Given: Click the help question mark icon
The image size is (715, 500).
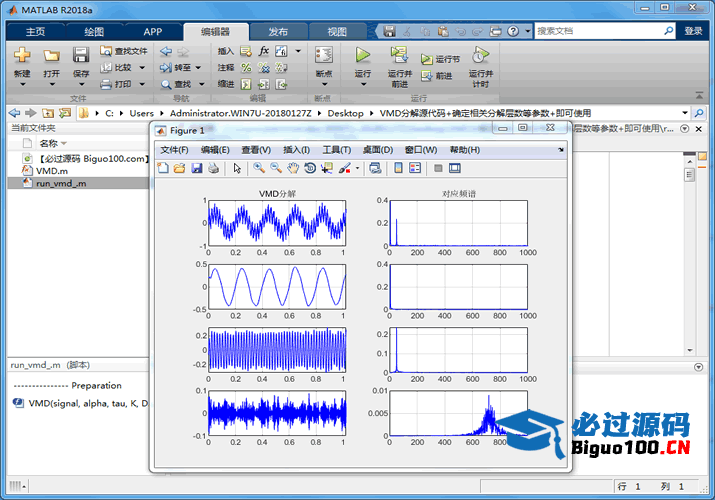Looking at the screenshot, I should (x=513, y=31).
